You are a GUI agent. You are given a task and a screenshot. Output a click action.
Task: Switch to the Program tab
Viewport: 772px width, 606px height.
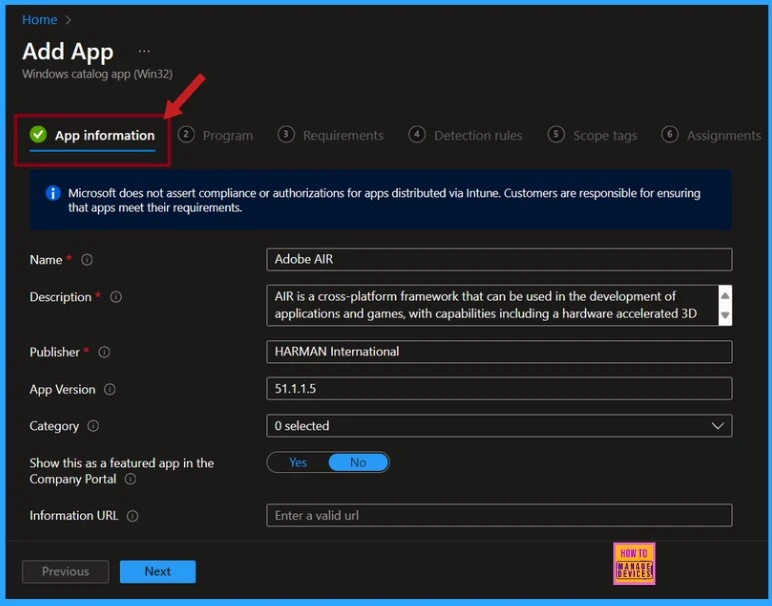[215, 135]
